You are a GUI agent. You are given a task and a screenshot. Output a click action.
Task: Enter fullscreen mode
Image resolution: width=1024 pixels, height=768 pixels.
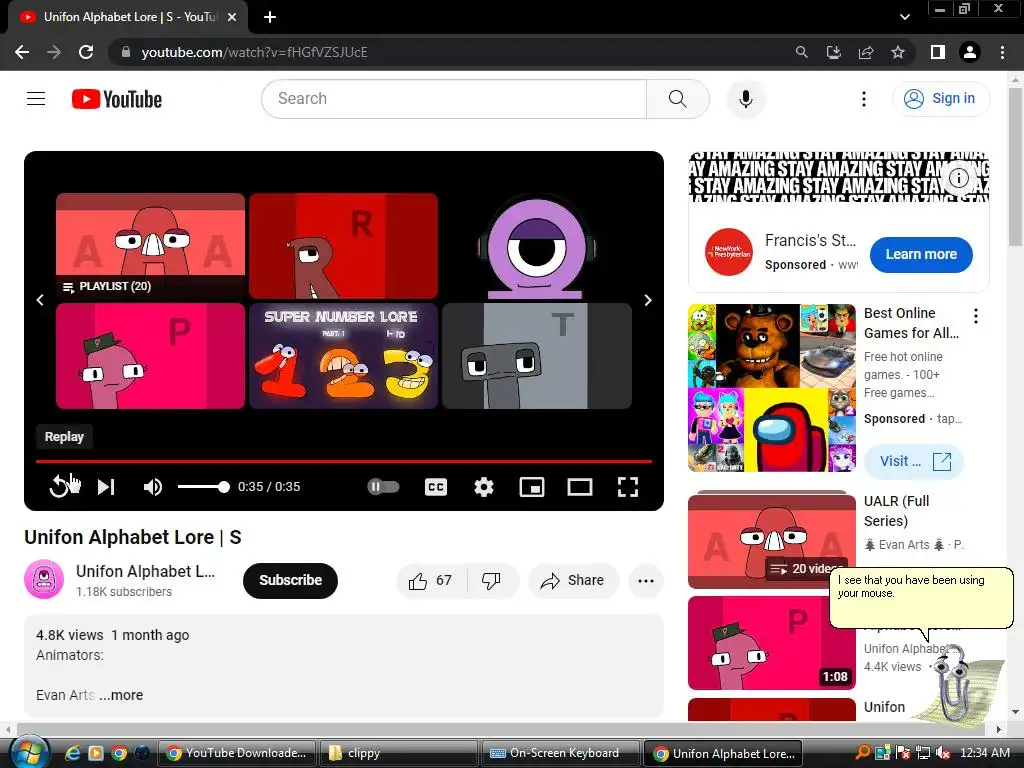[x=628, y=487]
